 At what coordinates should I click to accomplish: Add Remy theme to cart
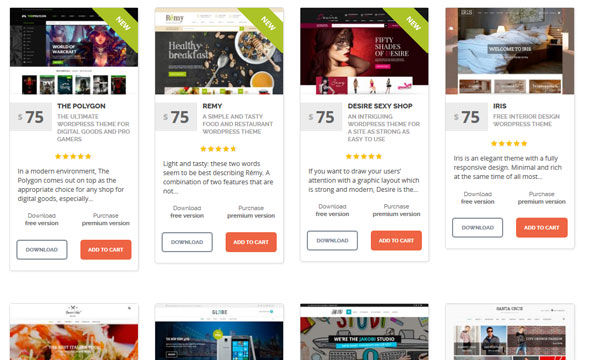(x=251, y=242)
